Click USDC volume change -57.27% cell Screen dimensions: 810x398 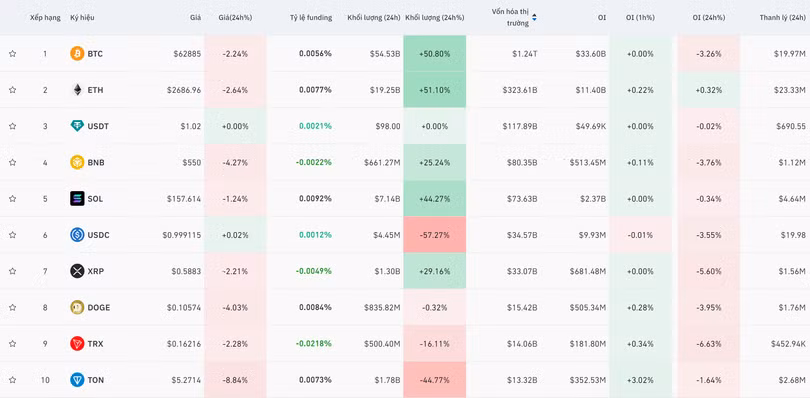click(x=434, y=235)
